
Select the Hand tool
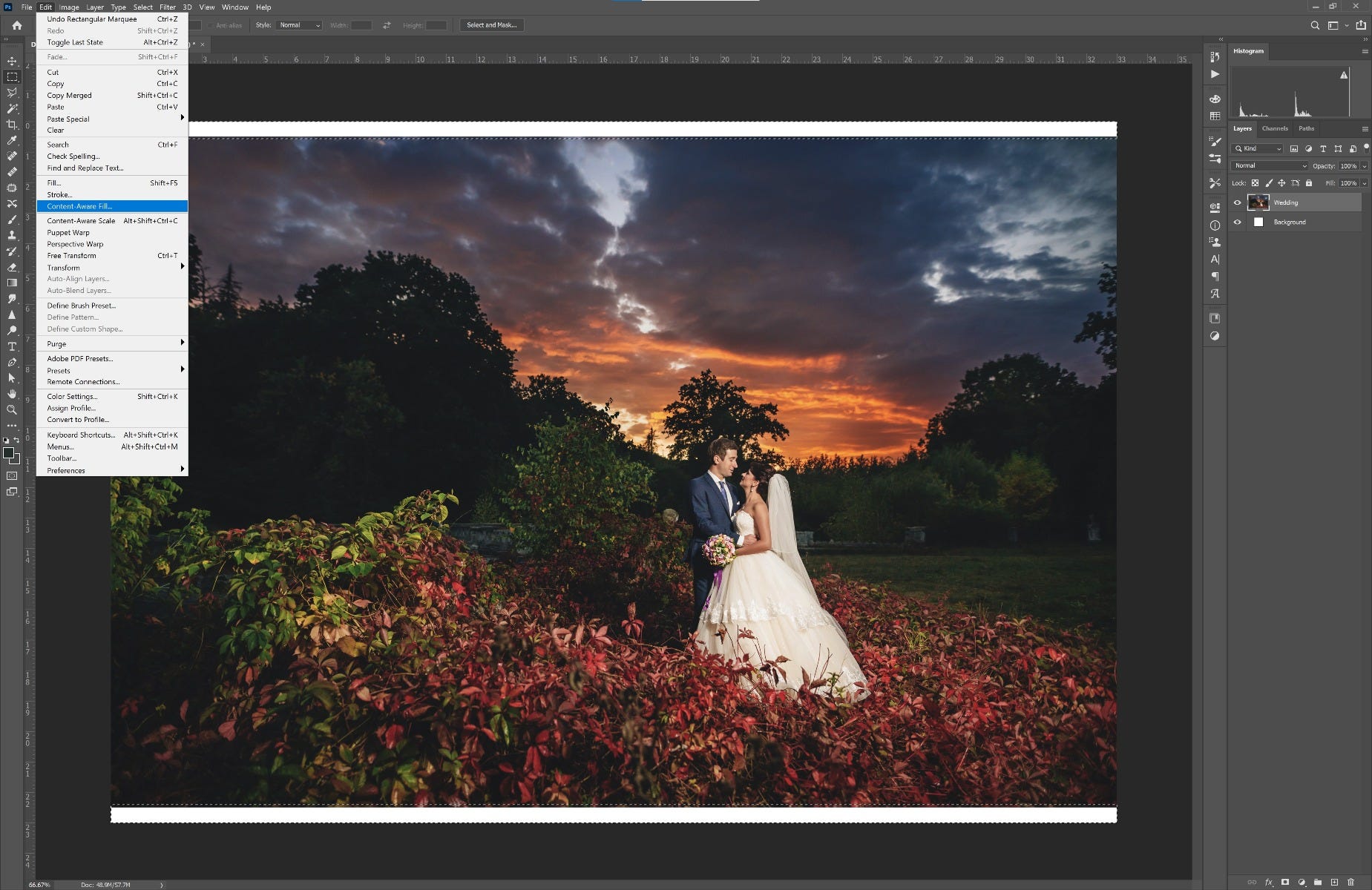(x=12, y=394)
